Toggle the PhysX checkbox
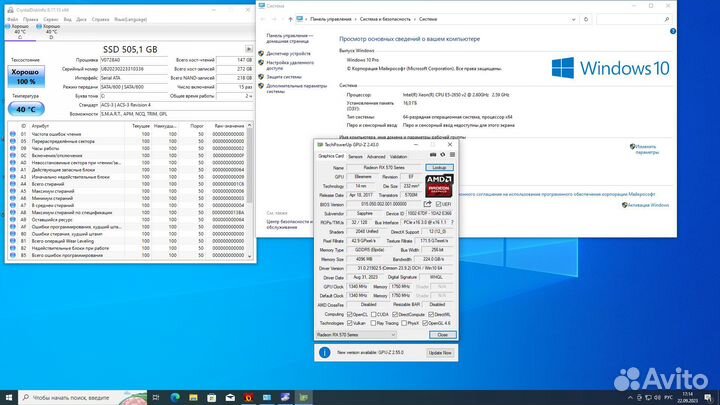This screenshot has width=720, height=405. pos(404,323)
